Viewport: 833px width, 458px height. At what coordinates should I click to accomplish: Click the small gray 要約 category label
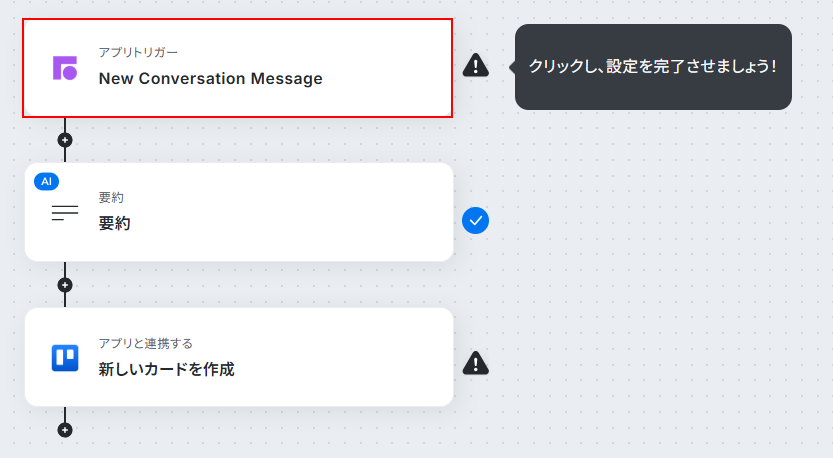[111, 198]
